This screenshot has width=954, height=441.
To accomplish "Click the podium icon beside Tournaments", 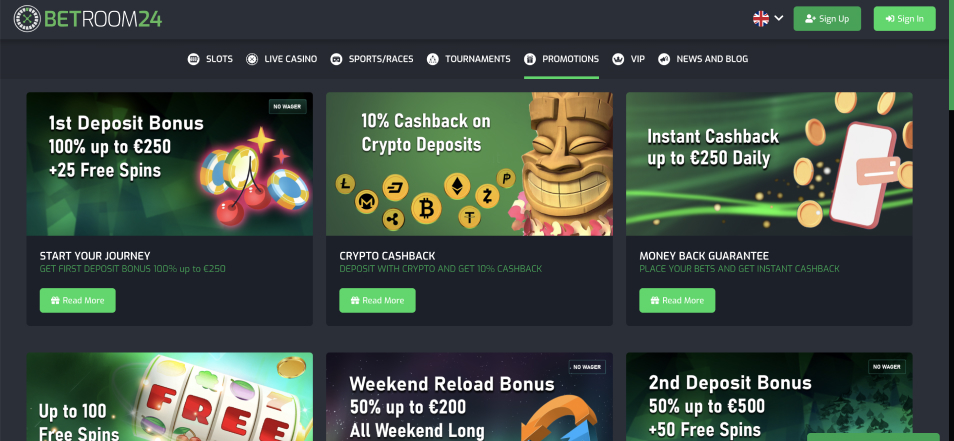I will (433, 59).
